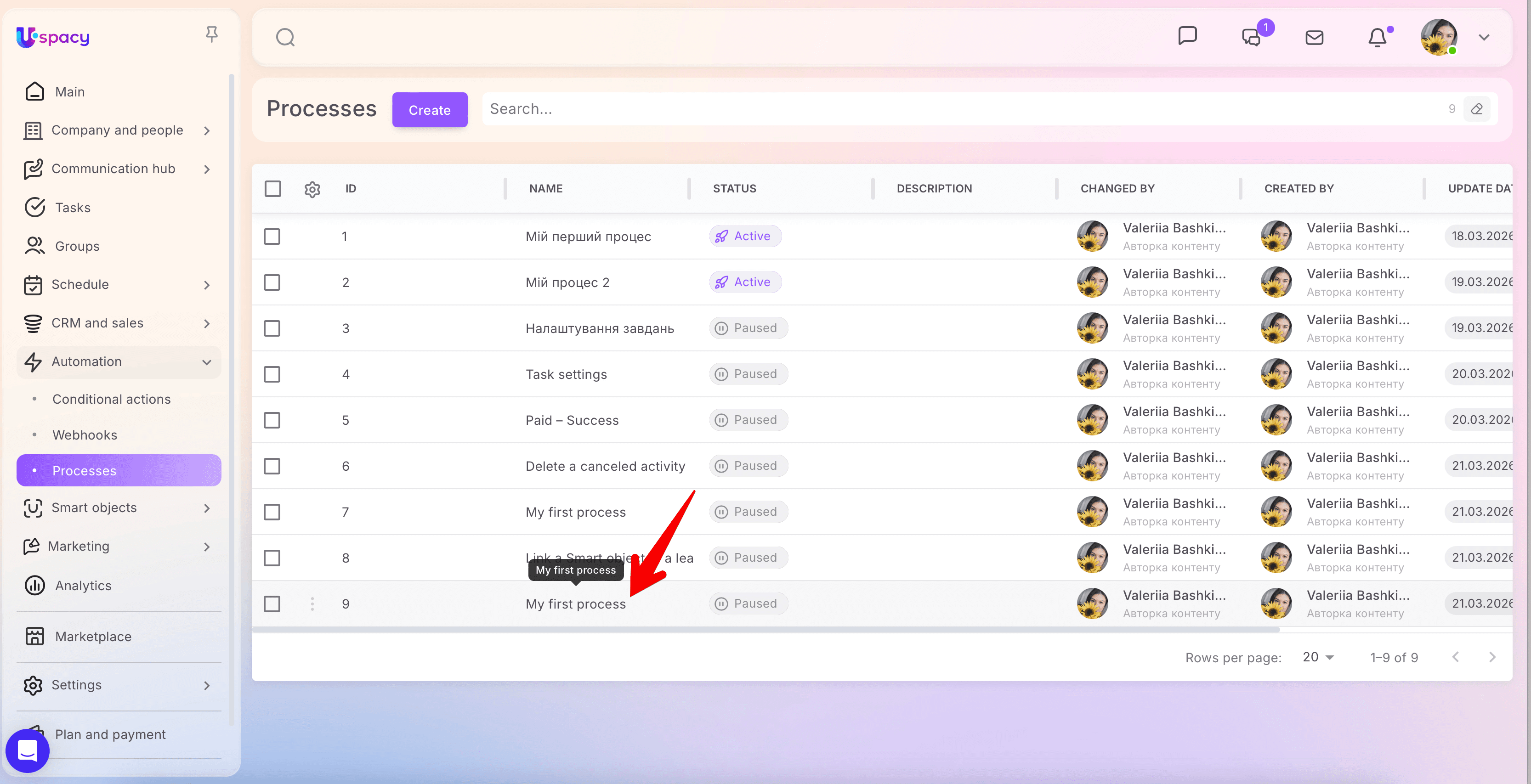The image size is (1531, 784).
Task: Open row 9 three-dot actions menu
Action: (x=312, y=604)
